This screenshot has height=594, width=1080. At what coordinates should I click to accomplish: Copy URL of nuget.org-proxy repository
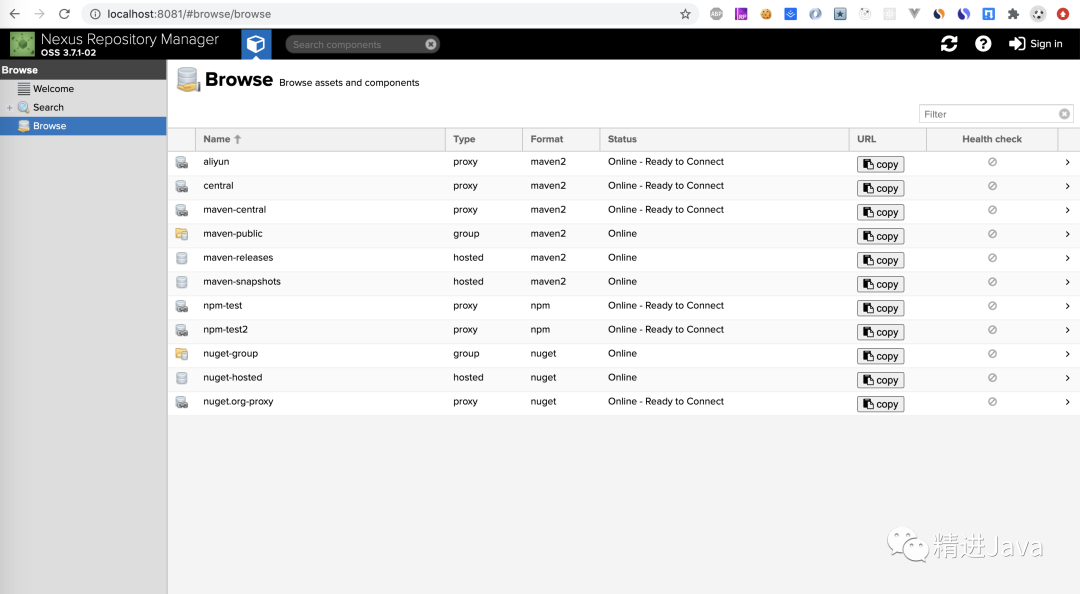(x=880, y=404)
